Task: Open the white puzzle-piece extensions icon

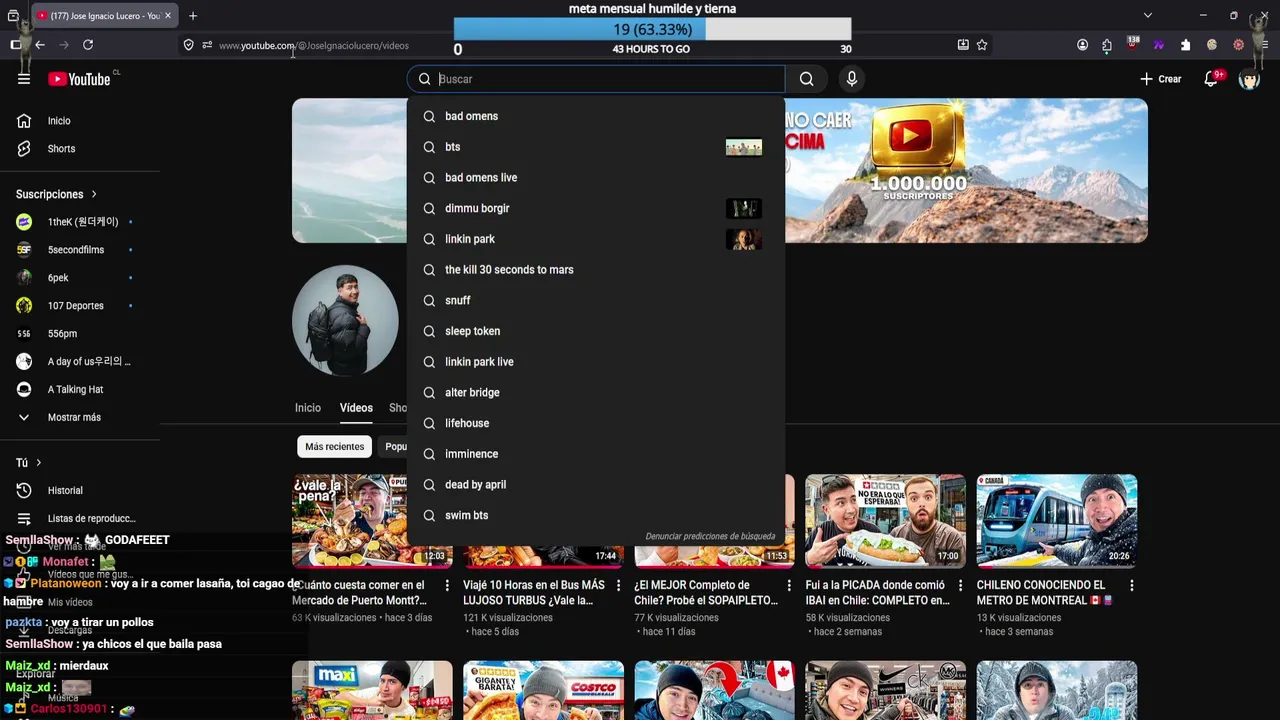Action: coord(1185,45)
